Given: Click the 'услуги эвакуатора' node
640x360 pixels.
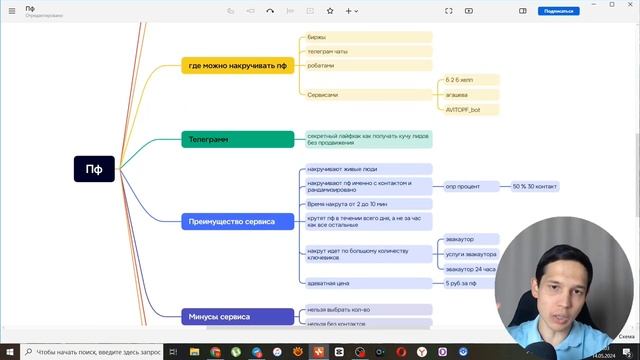Looking at the screenshot, I should (471, 254).
